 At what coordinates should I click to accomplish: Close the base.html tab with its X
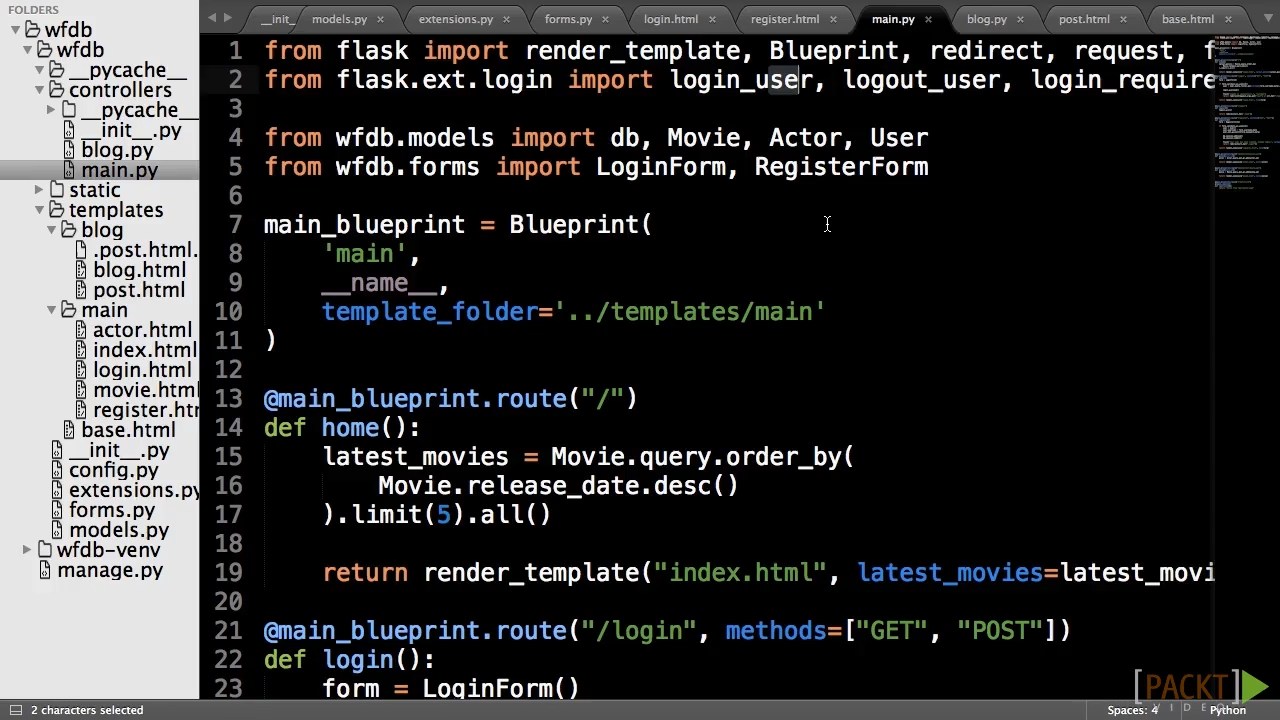point(1227,19)
